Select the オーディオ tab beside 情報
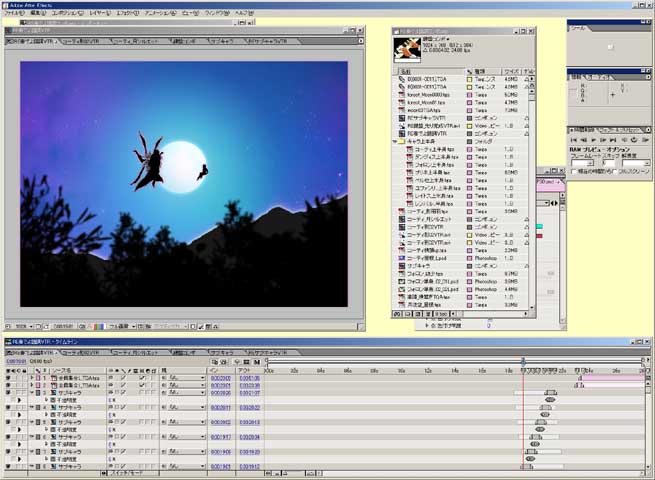 tap(599, 77)
